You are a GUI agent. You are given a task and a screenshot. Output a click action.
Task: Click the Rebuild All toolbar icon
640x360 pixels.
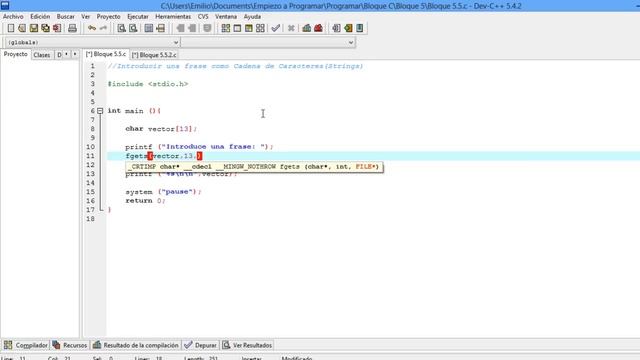(260, 28)
